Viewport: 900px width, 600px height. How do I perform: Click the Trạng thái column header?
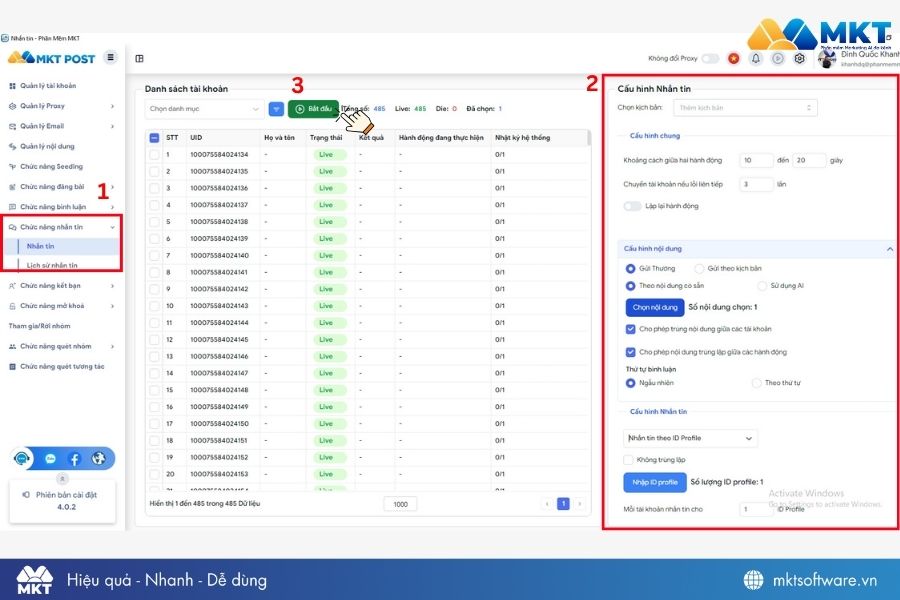point(326,138)
